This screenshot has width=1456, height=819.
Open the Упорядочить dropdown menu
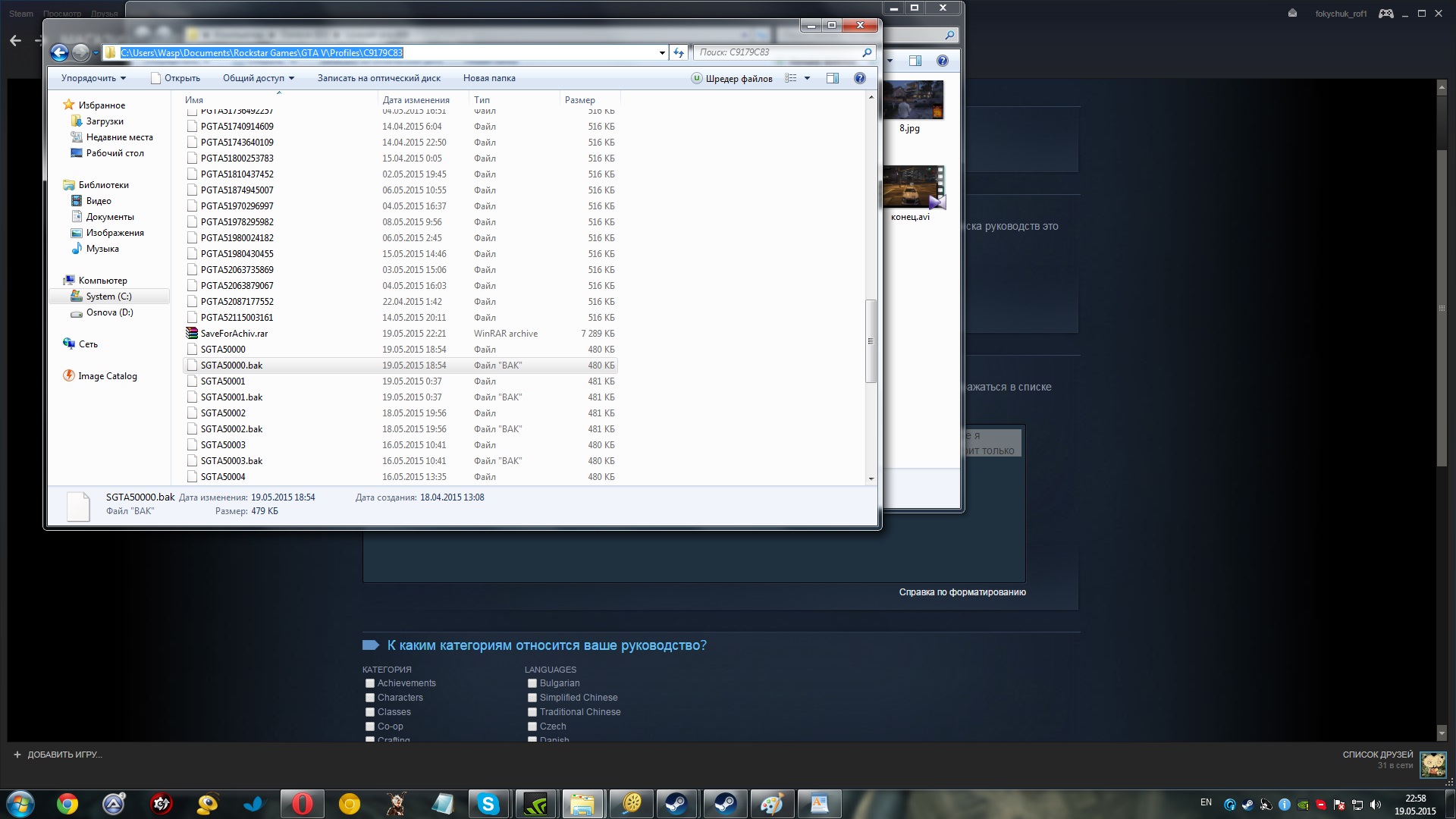coord(93,78)
